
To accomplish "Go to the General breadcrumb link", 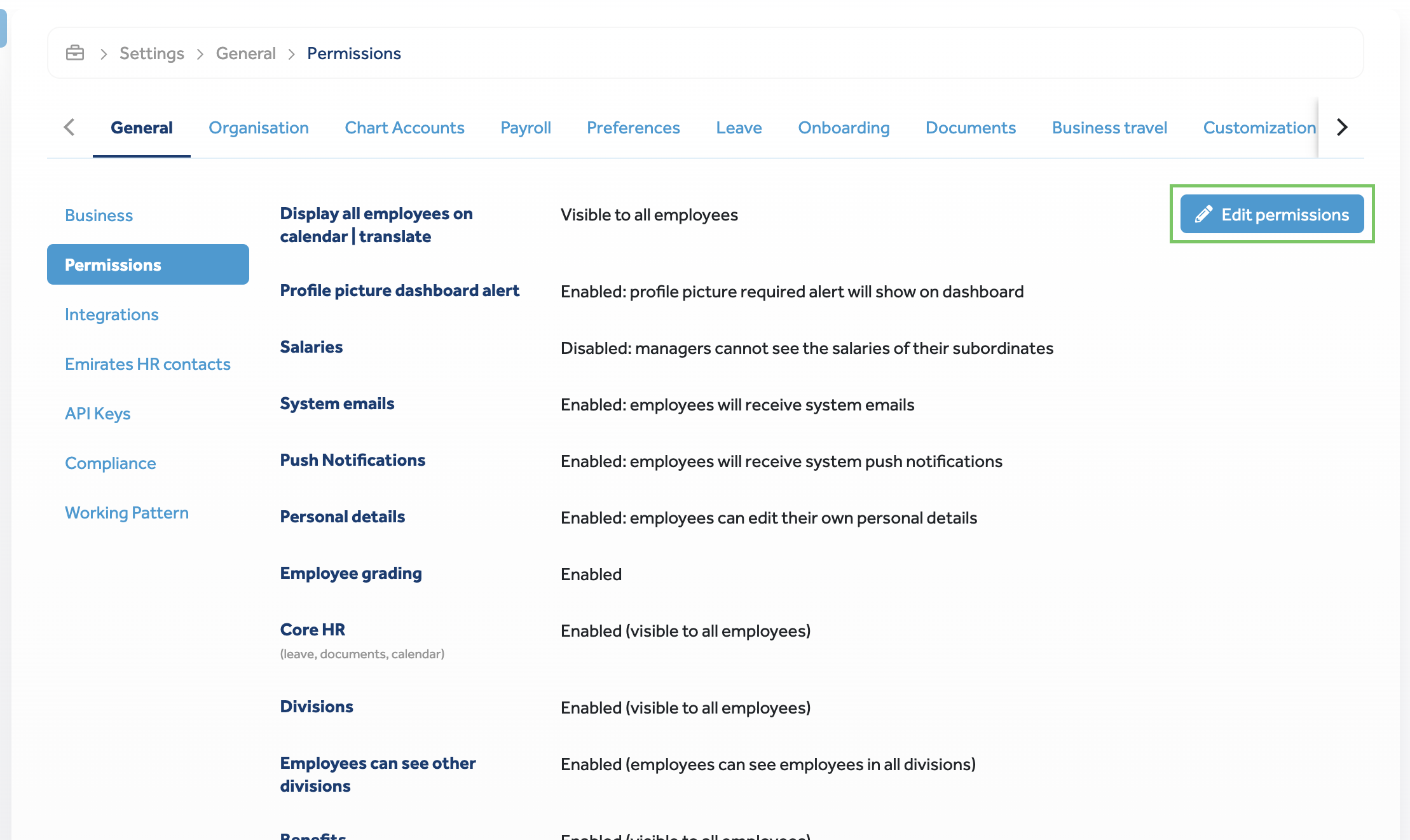I will pyautogui.click(x=245, y=53).
